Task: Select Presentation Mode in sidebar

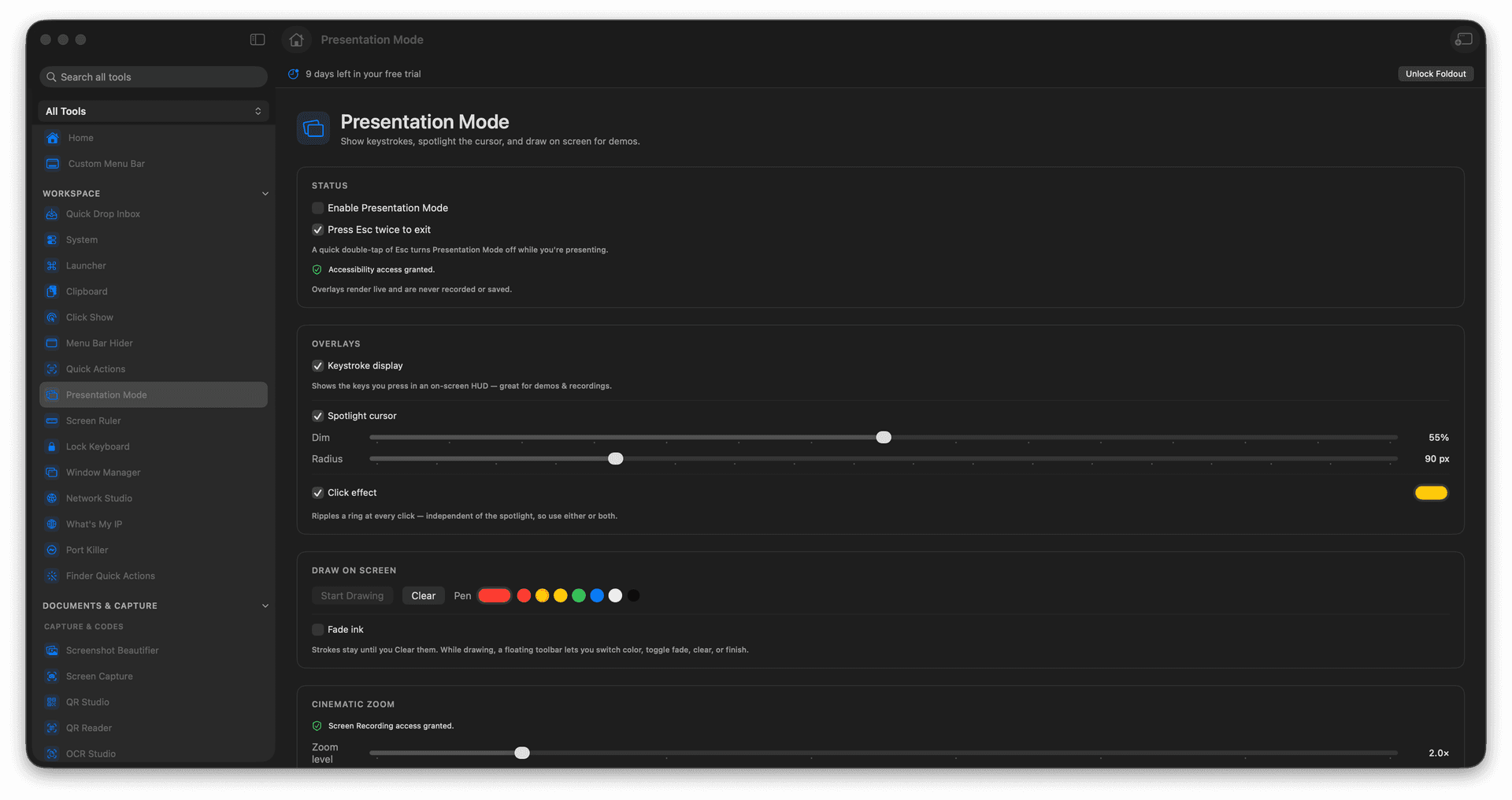Action: coord(154,395)
